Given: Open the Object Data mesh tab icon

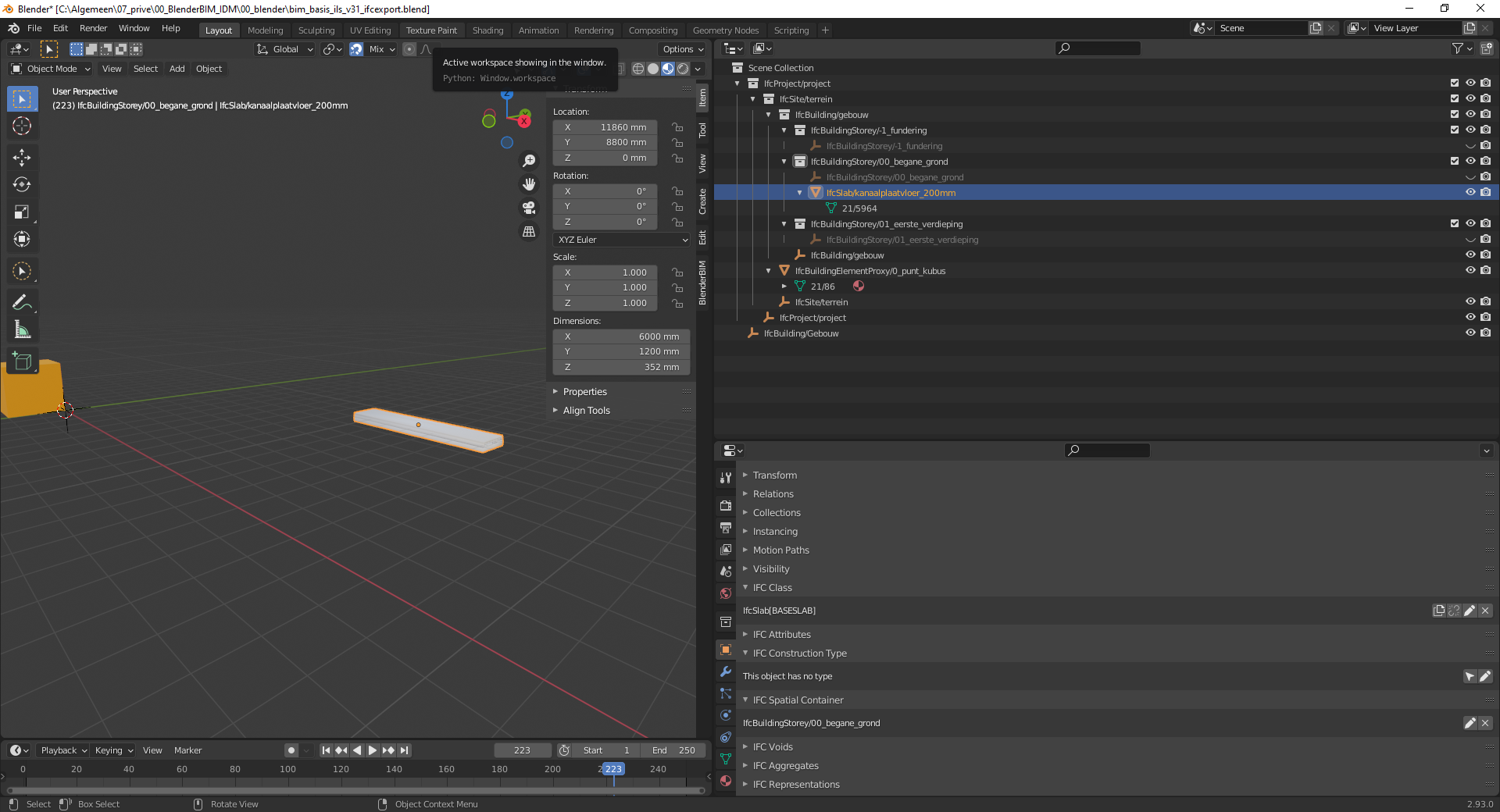Looking at the screenshot, I should click(726, 759).
